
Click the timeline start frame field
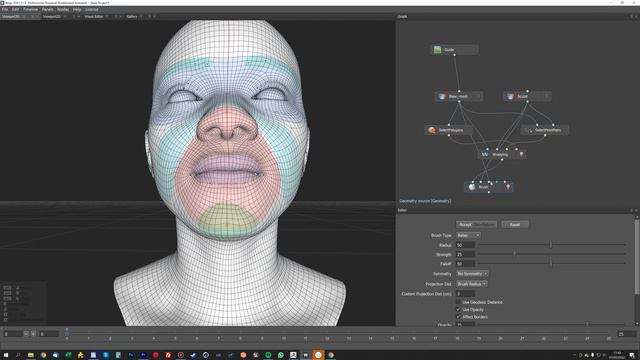12,334
